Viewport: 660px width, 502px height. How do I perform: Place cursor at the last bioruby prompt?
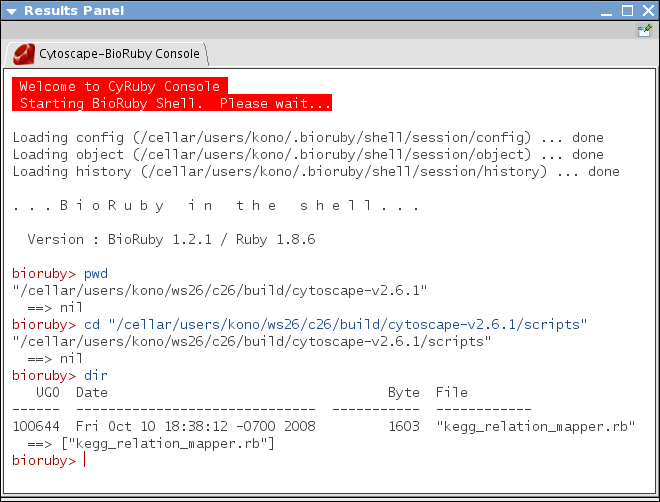[x=86, y=460]
